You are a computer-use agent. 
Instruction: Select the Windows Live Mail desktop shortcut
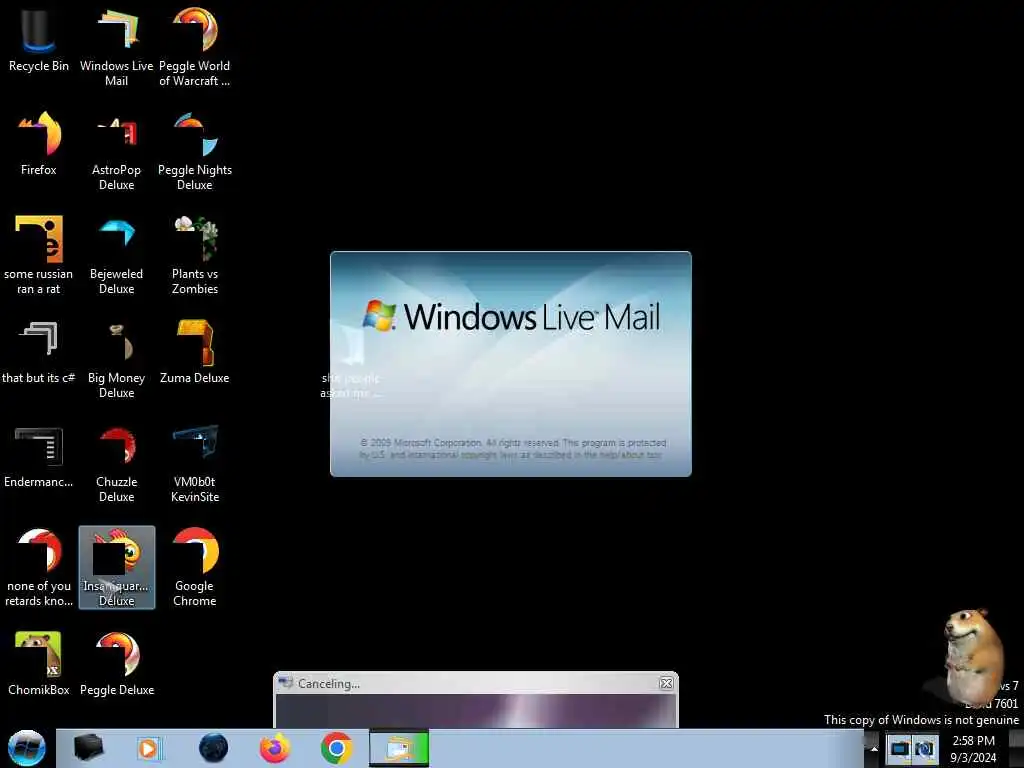[x=116, y=46]
